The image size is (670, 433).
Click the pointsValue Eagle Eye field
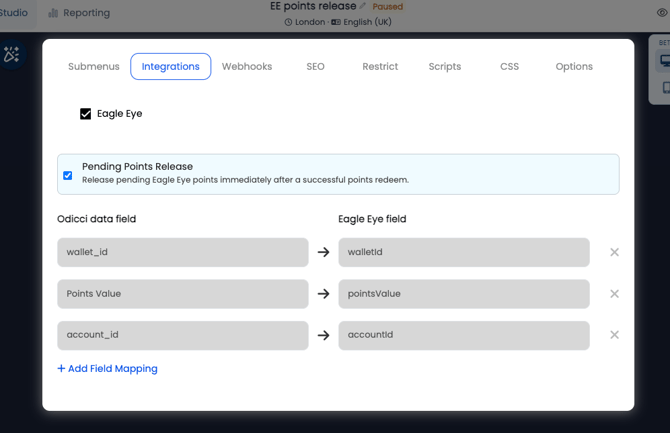[x=464, y=294]
